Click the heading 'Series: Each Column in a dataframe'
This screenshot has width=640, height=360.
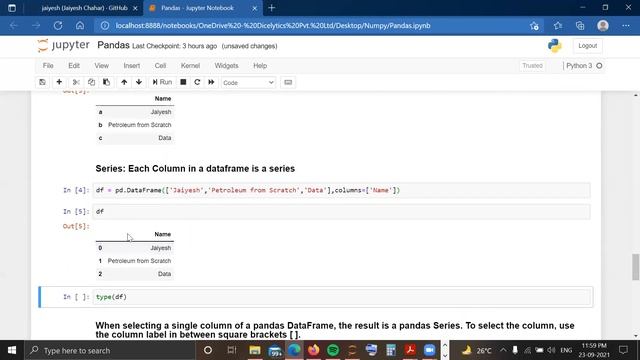click(195, 169)
